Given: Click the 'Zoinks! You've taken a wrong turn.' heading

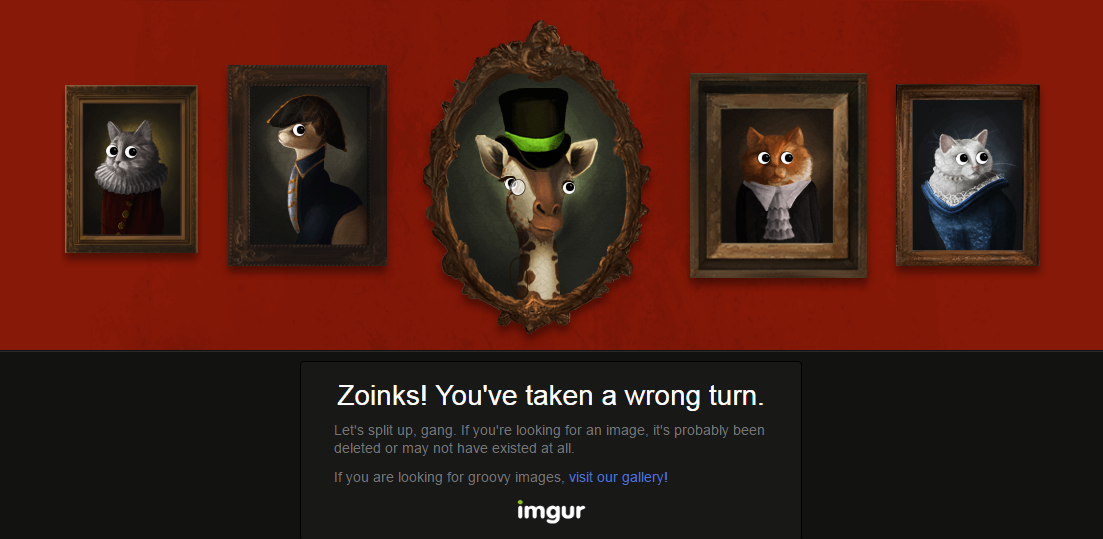Looking at the screenshot, I should pyautogui.click(x=550, y=396).
